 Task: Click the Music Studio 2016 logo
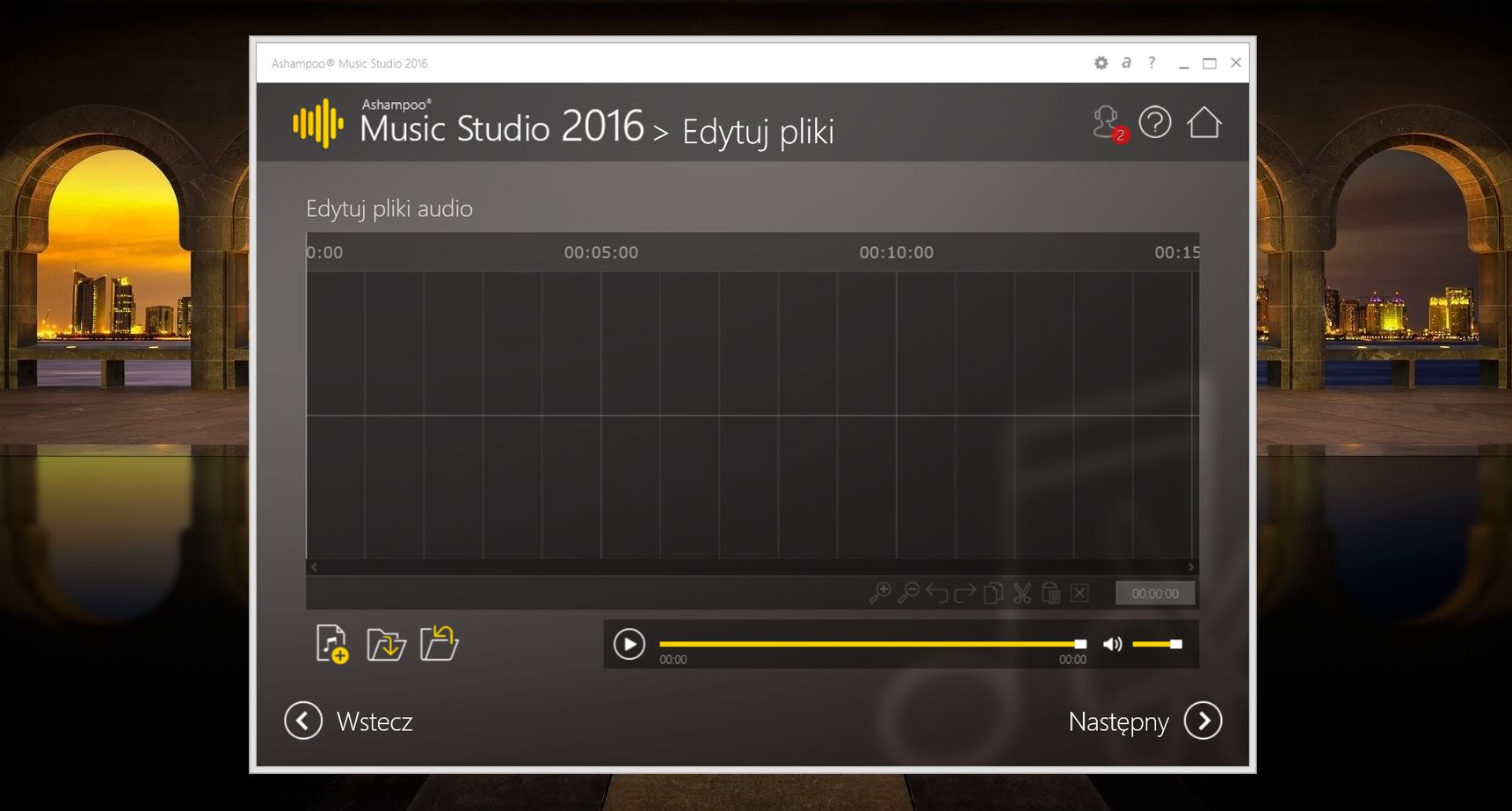click(469, 123)
